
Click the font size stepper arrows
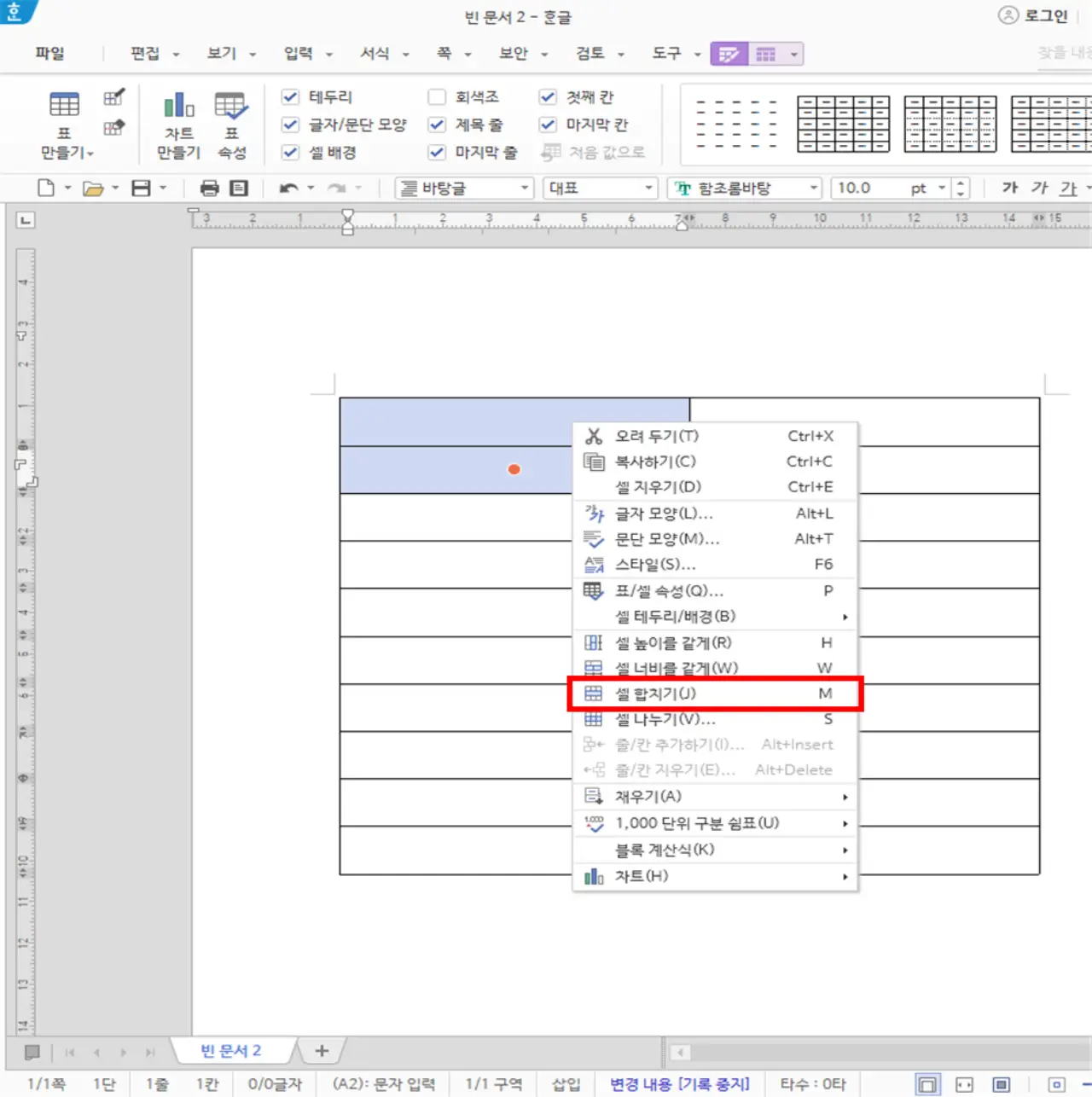[961, 188]
